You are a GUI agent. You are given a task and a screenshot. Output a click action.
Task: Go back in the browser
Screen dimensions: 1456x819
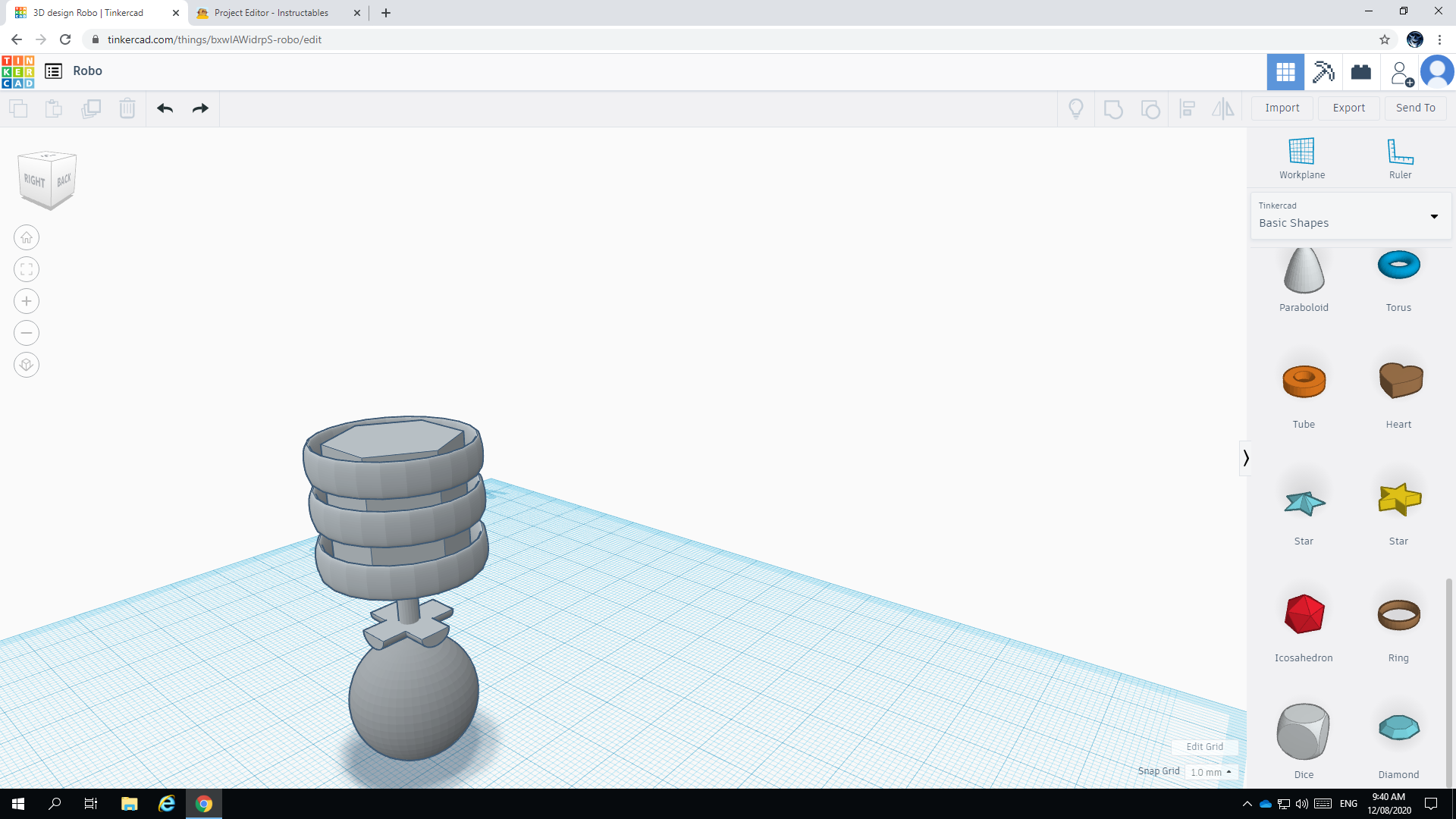pos(17,39)
